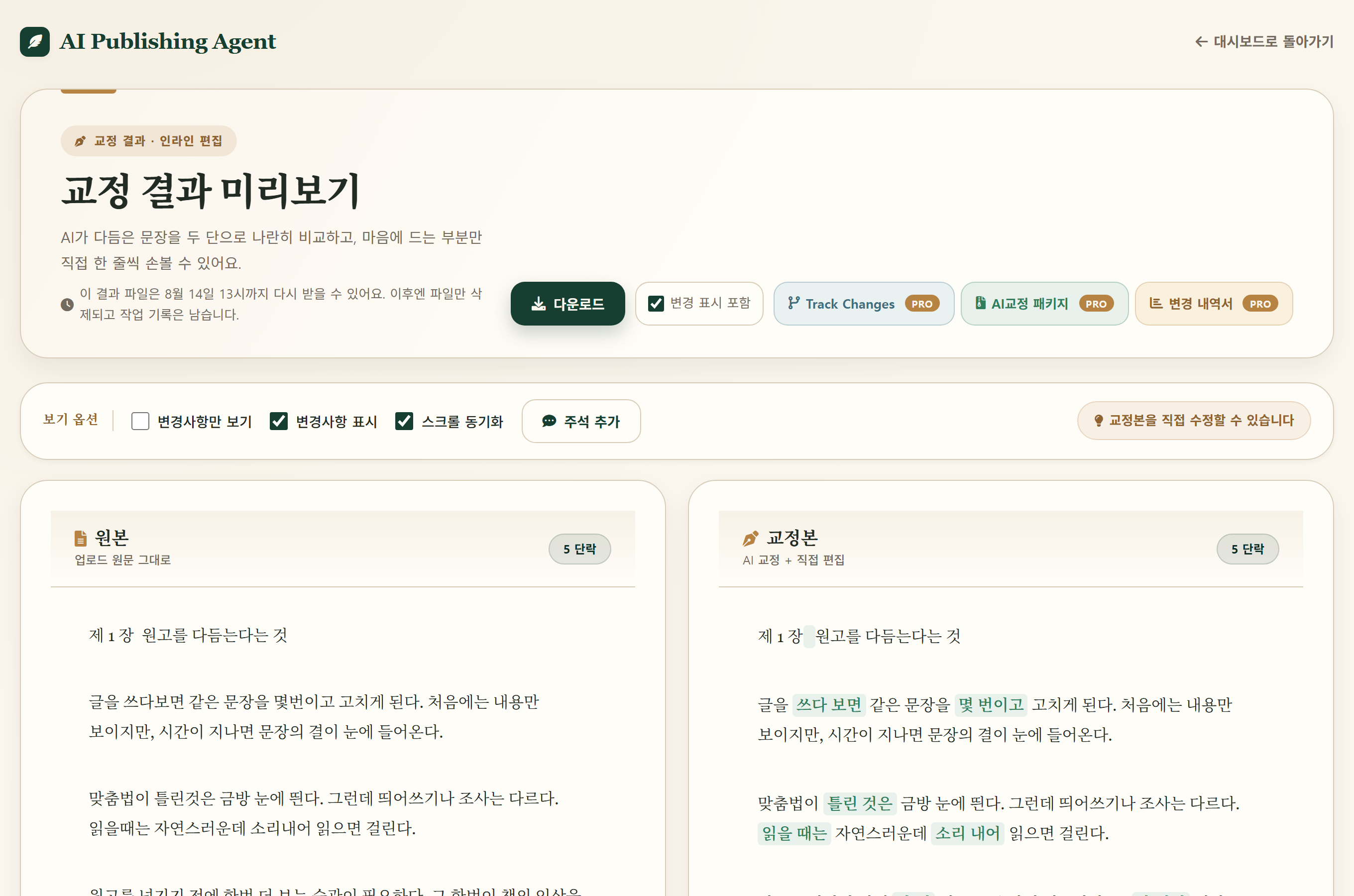Screen dimensions: 1354x896
Task: Click the clock icon beside expiry notice
Action: [67, 305]
